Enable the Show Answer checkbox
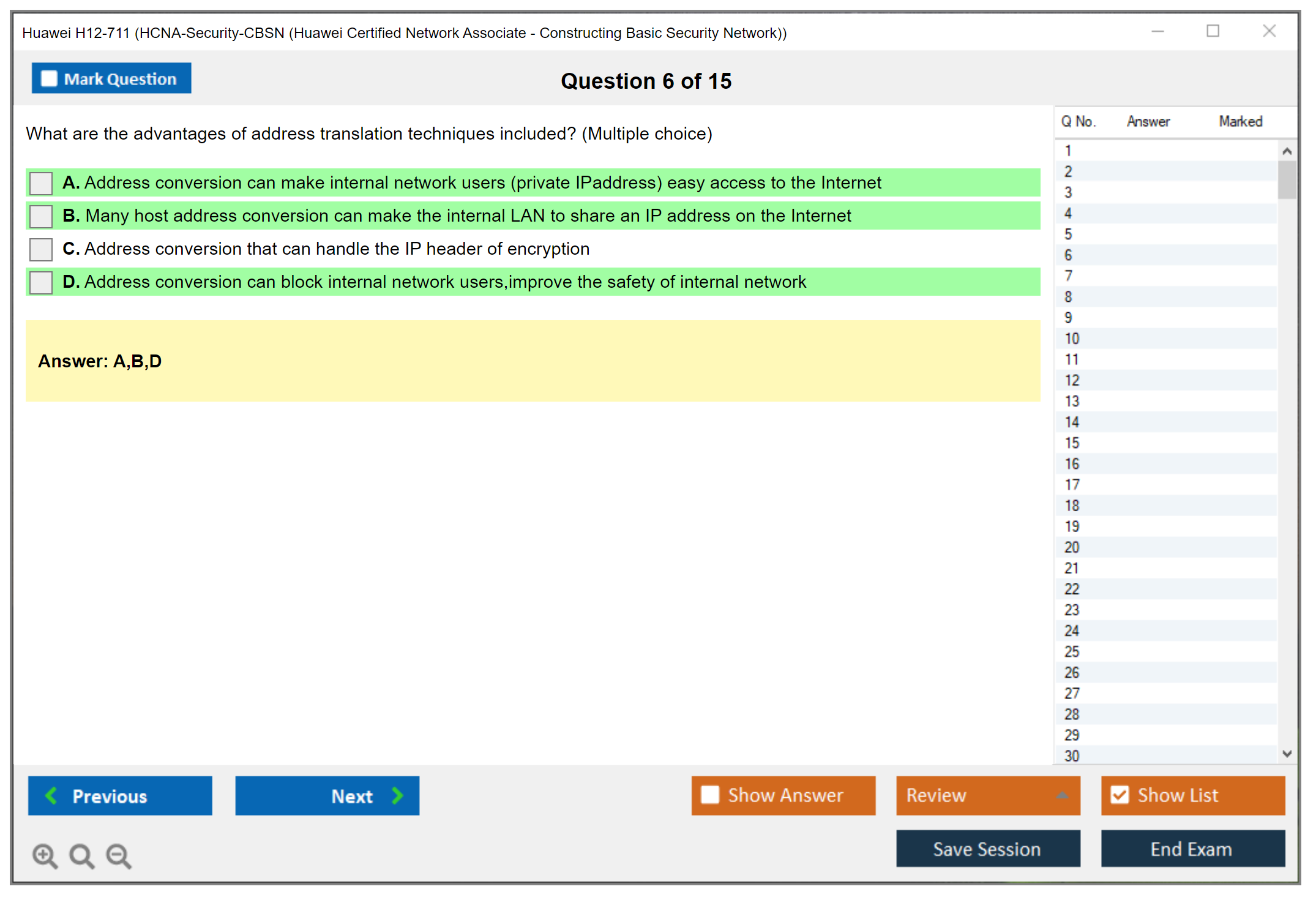 (710, 795)
